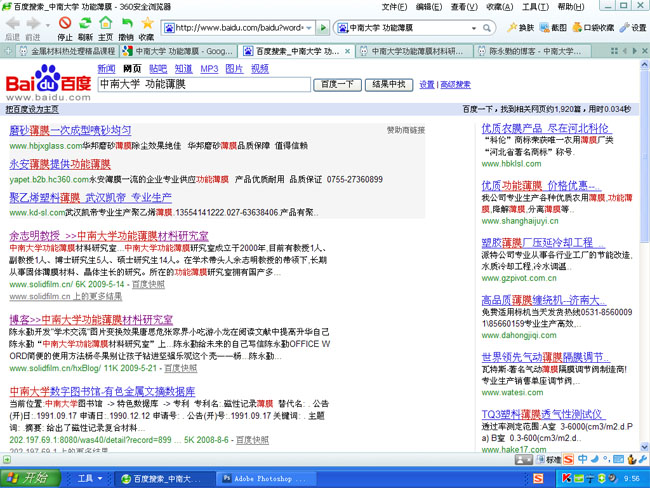Viewport: 650px width, 488px height.
Task: Click the red Stop loading icon
Action: click(x=65, y=23)
